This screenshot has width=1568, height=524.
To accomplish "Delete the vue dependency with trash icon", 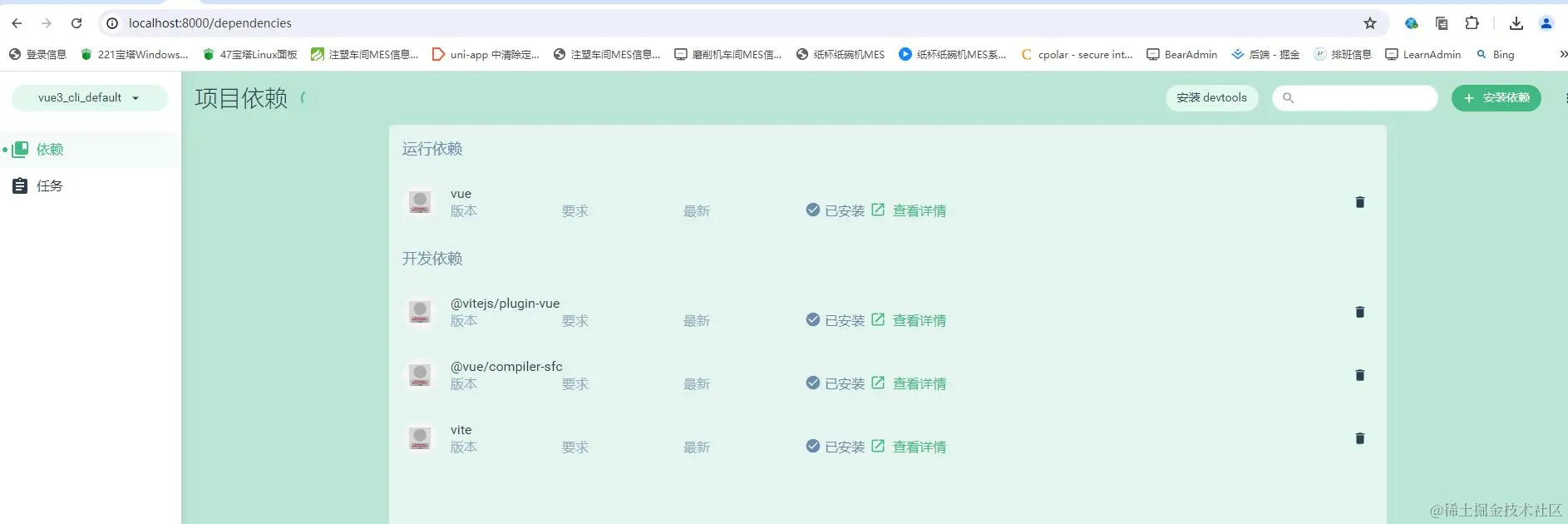I will (x=1360, y=202).
